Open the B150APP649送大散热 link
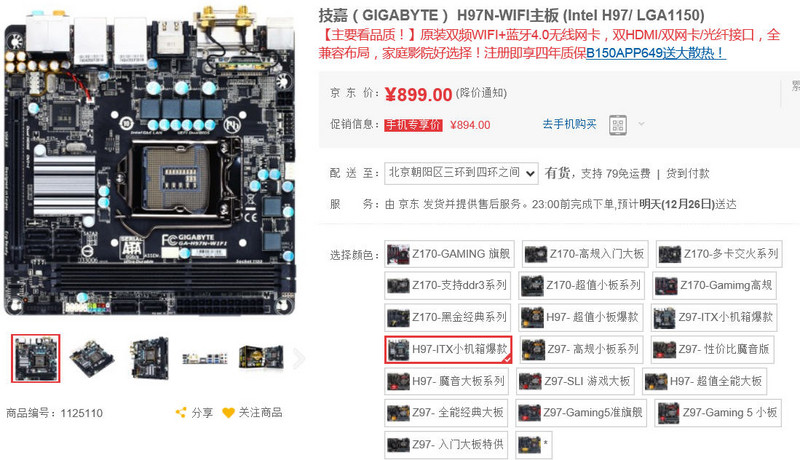The image size is (800, 460). point(656,53)
